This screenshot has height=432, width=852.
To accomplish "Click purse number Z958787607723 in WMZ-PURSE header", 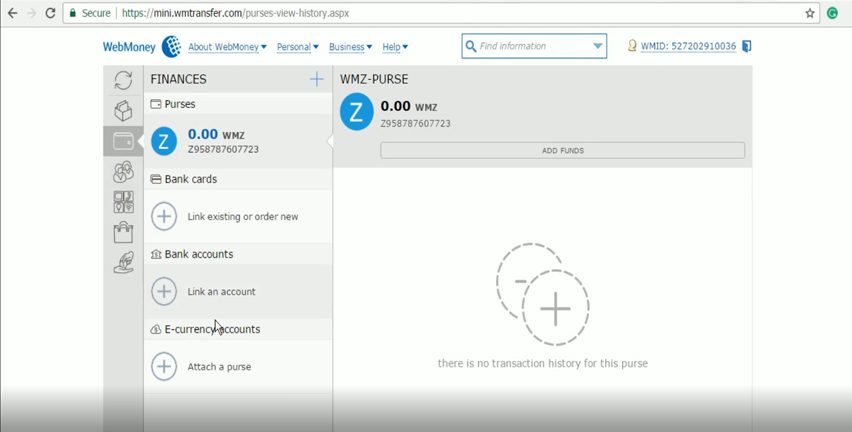I will pos(415,123).
